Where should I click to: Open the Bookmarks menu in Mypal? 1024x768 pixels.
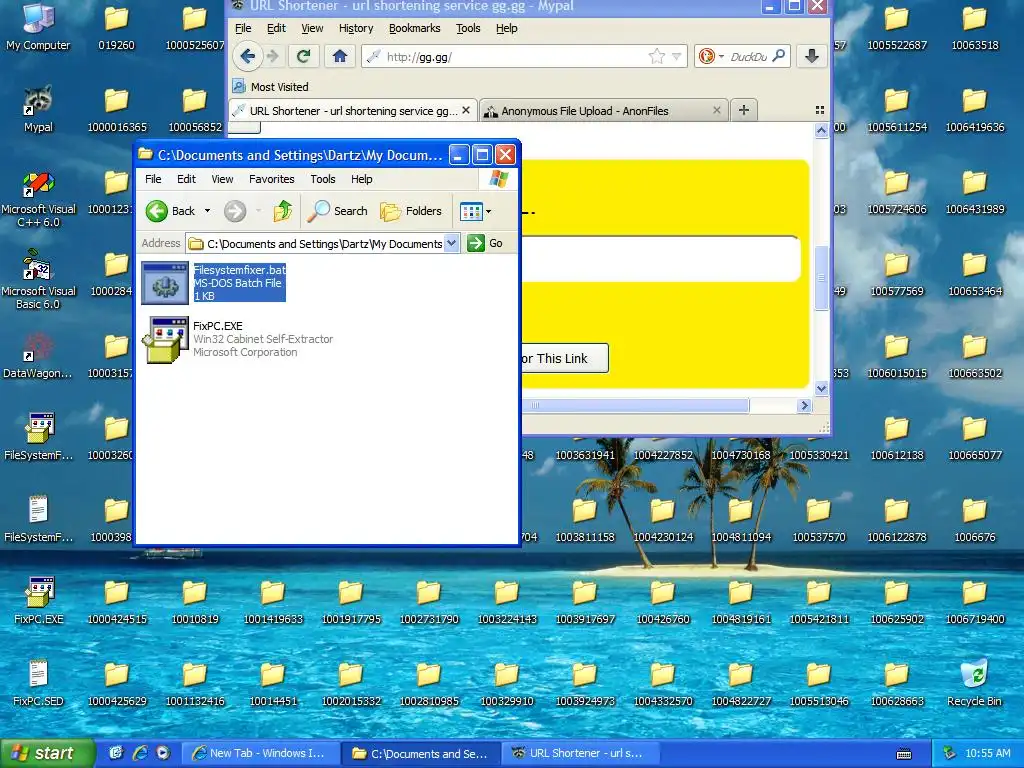415,28
